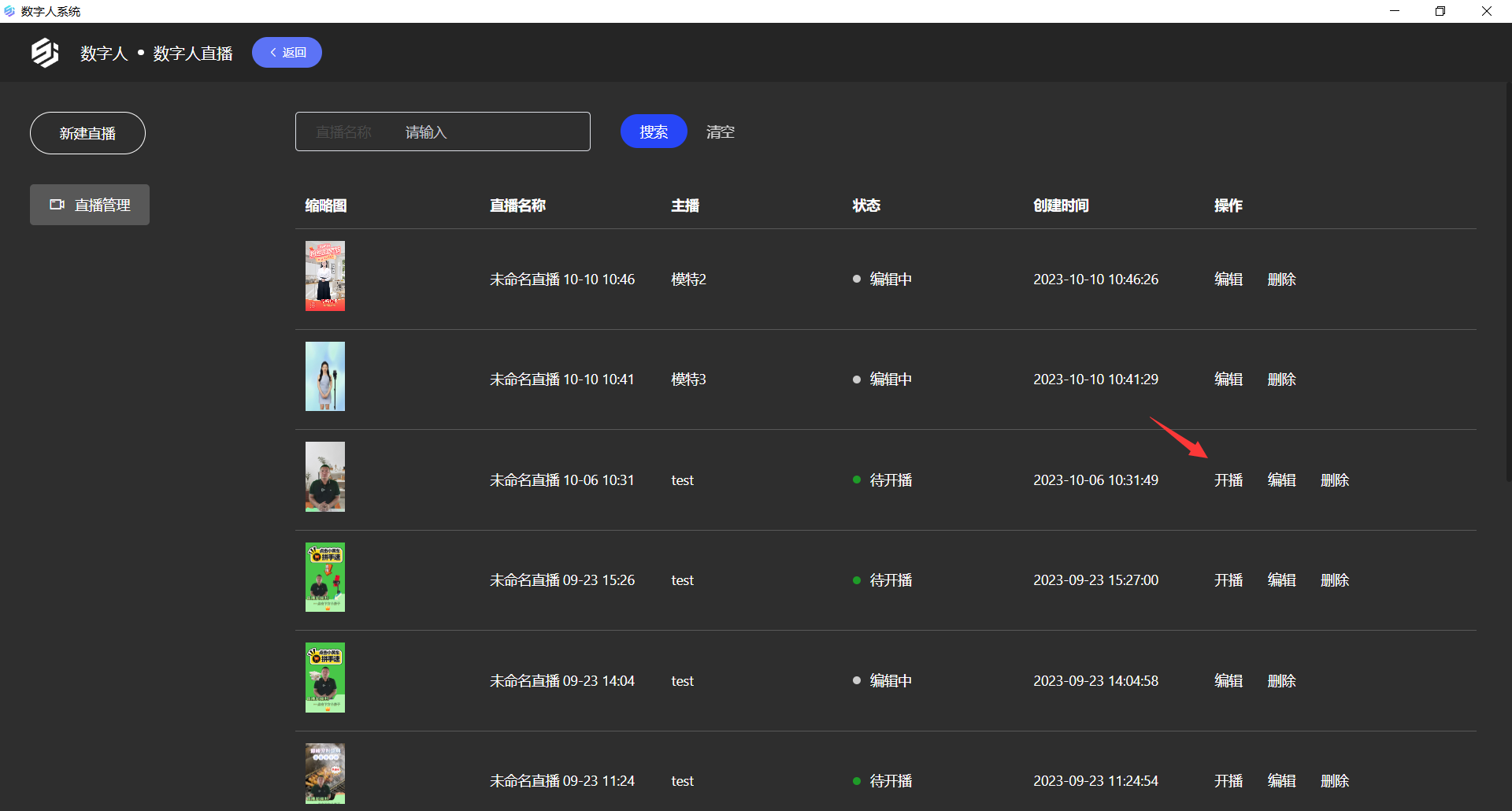
Task: Click 删除 for 未命名直播 10-06 10:31
Action: tap(1335, 480)
